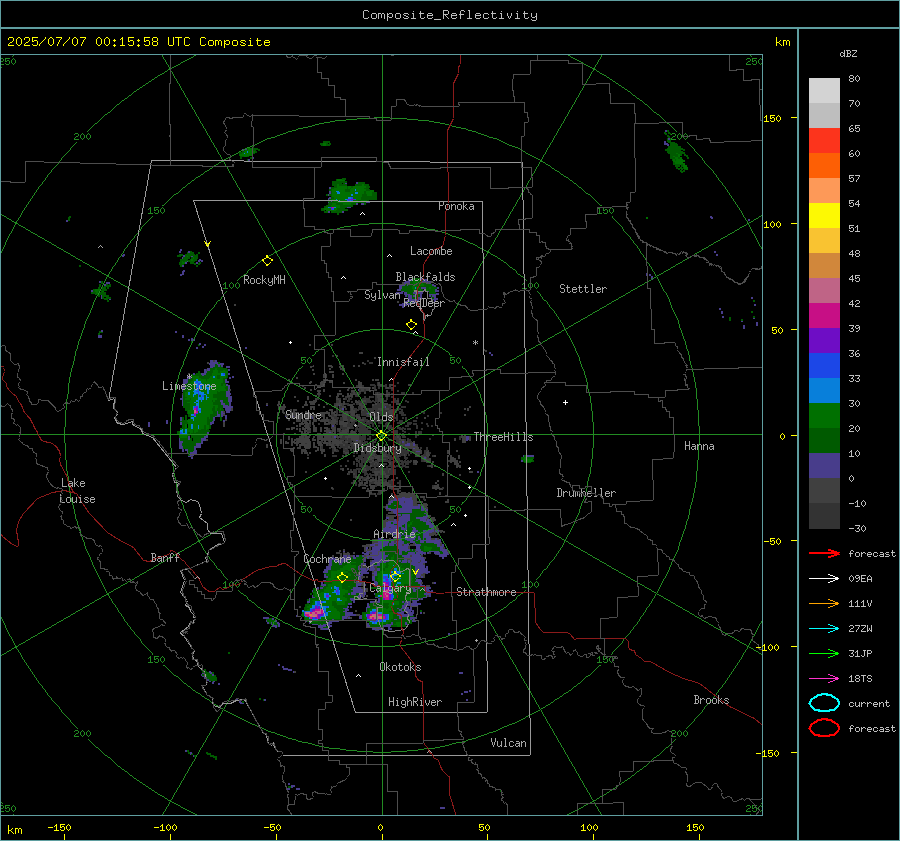900x841 pixels.
Task: Click the Okotoks city label
Action: pyautogui.click(x=400, y=667)
